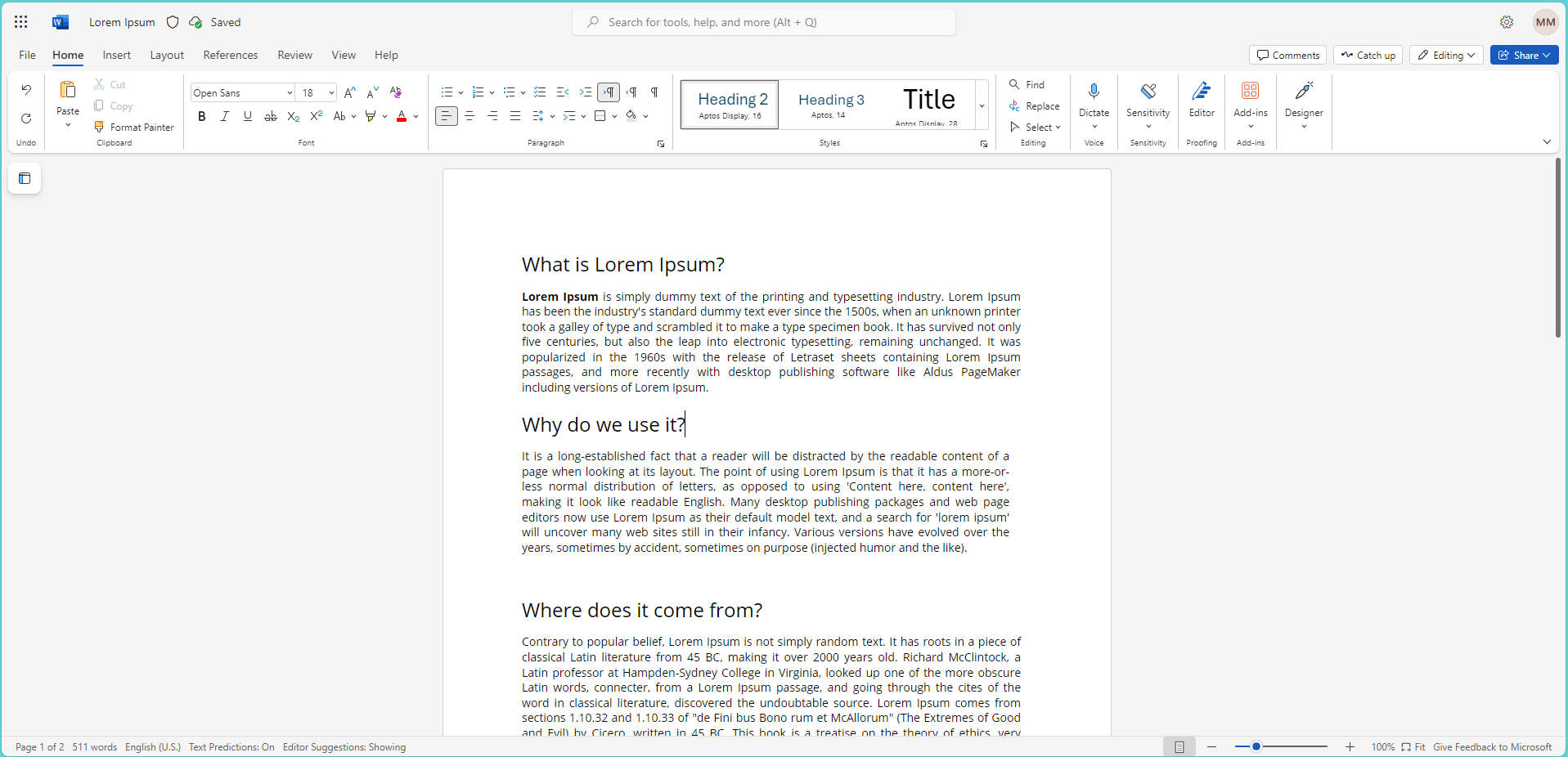Apply the text highlight color

point(371,116)
